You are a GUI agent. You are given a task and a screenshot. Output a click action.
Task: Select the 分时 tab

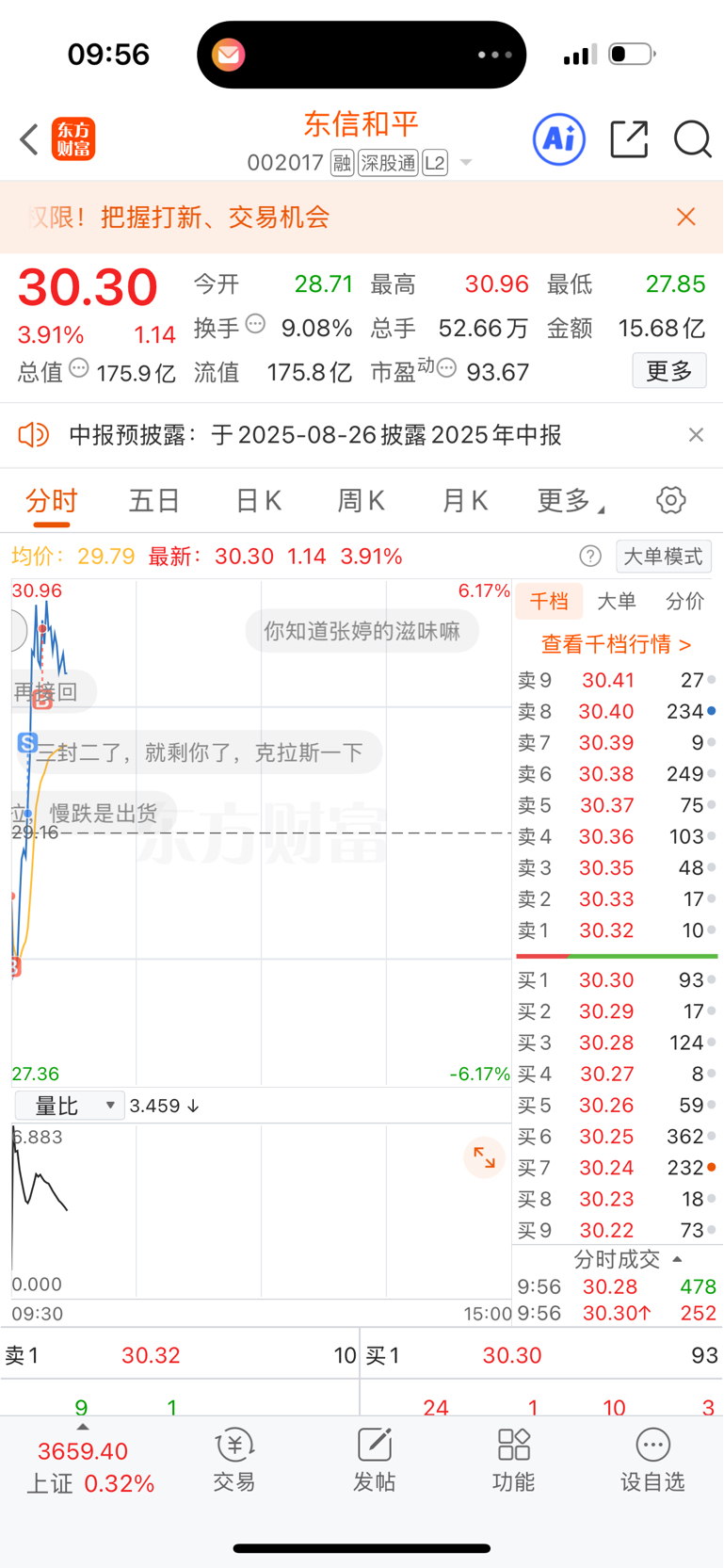(51, 501)
